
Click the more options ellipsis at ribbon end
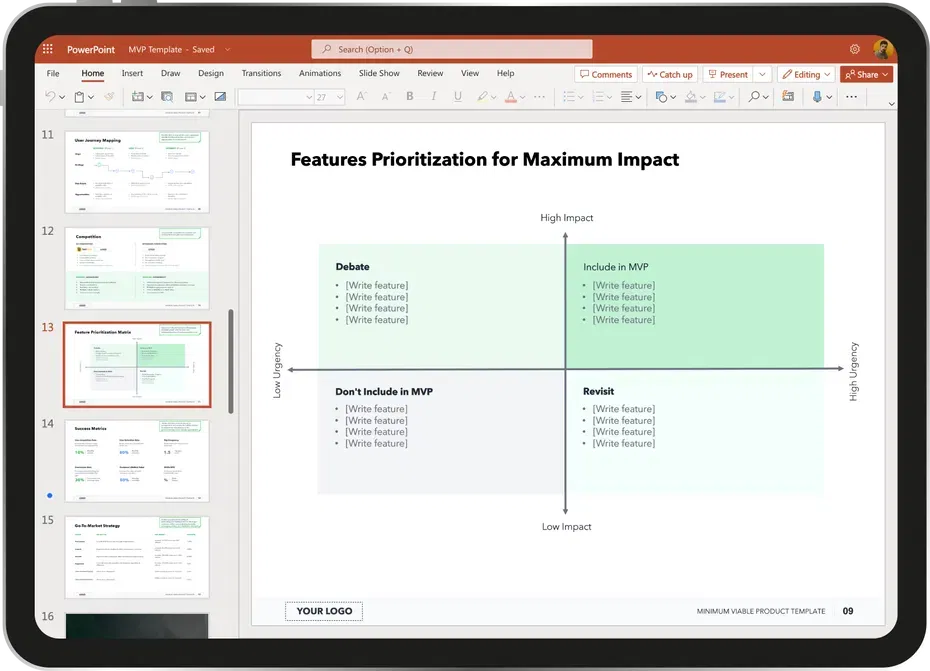tap(852, 97)
